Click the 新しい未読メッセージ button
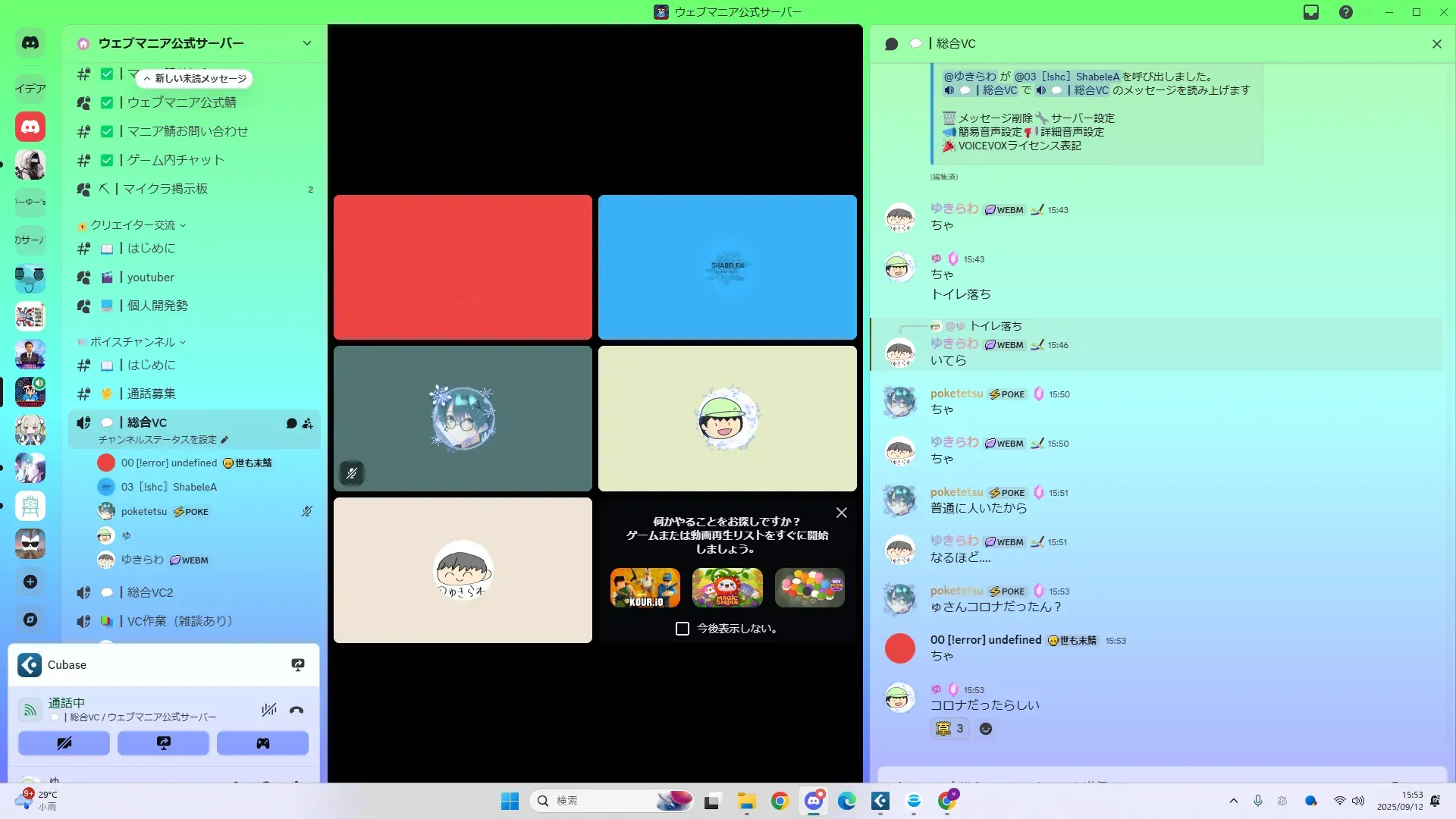Screen dimensions: 1456x819 tap(195, 78)
